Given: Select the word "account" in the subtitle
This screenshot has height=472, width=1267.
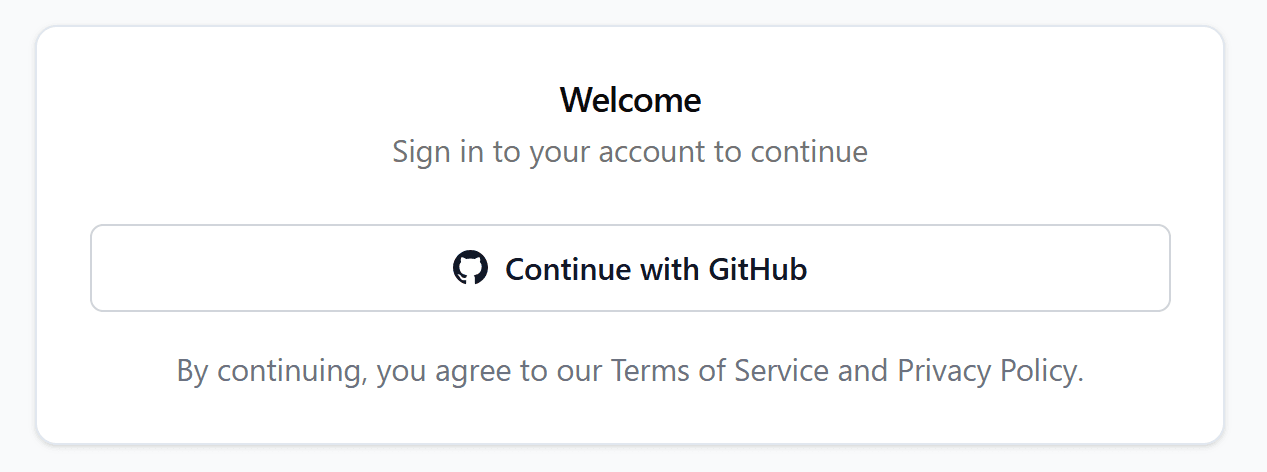Looking at the screenshot, I should [x=653, y=152].
